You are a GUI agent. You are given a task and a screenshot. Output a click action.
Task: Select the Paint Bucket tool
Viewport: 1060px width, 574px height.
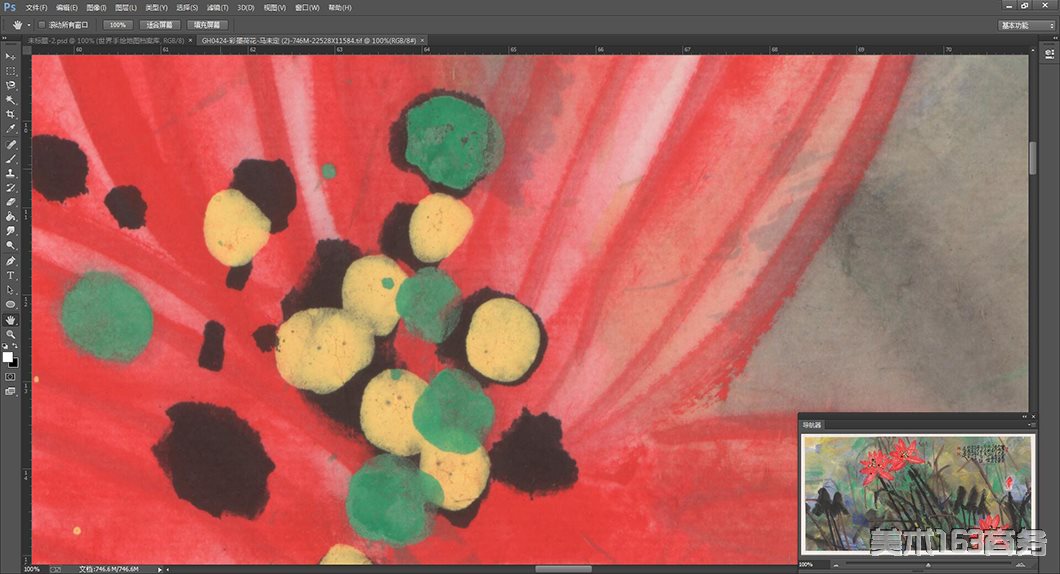10,216
